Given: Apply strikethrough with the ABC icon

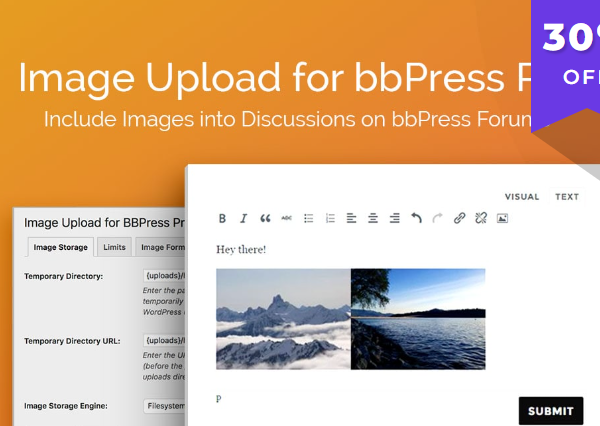Looking at the screenshot, I should click(286, 218).
